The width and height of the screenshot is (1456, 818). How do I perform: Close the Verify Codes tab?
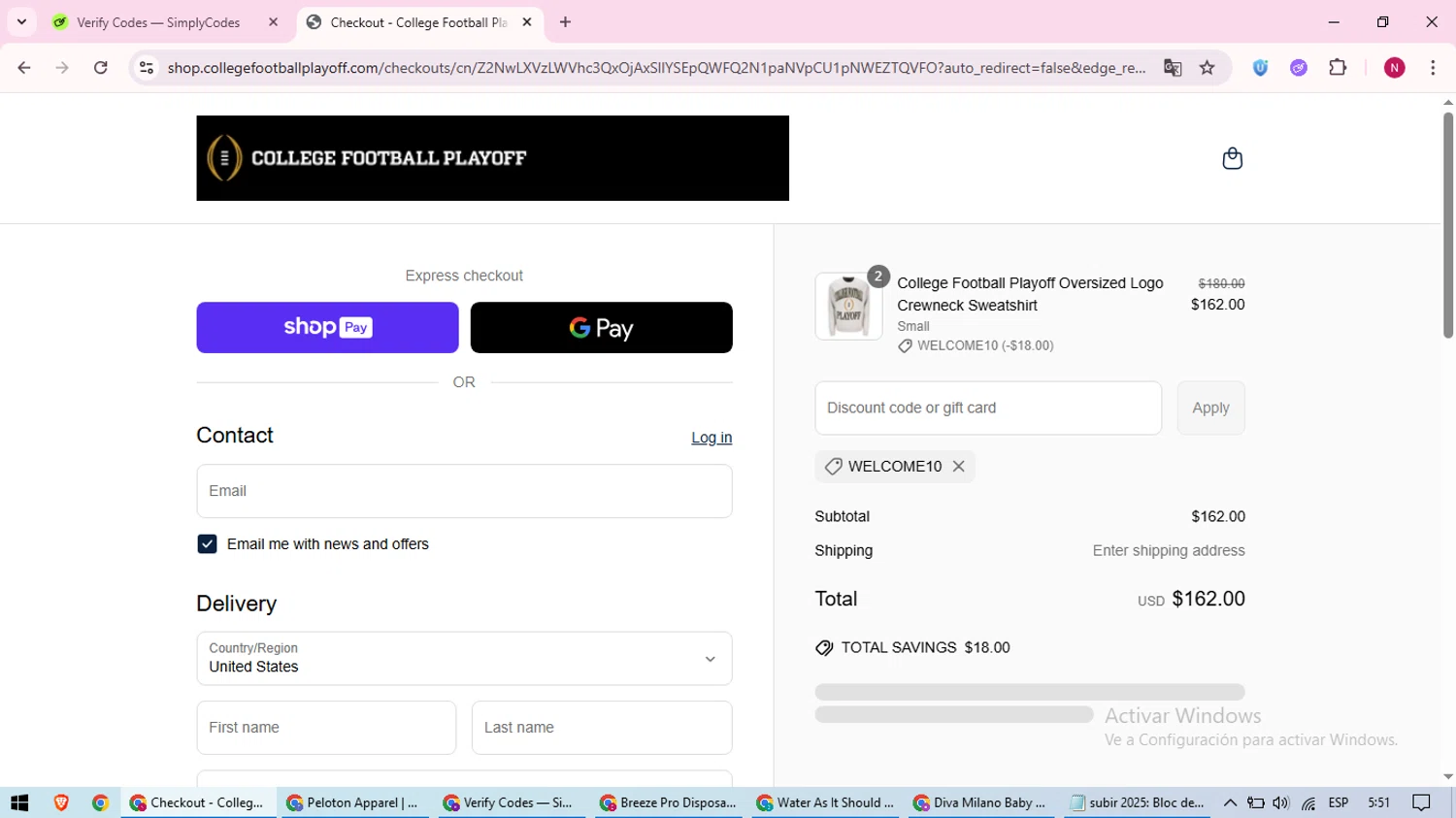click(x=274, y=22)
